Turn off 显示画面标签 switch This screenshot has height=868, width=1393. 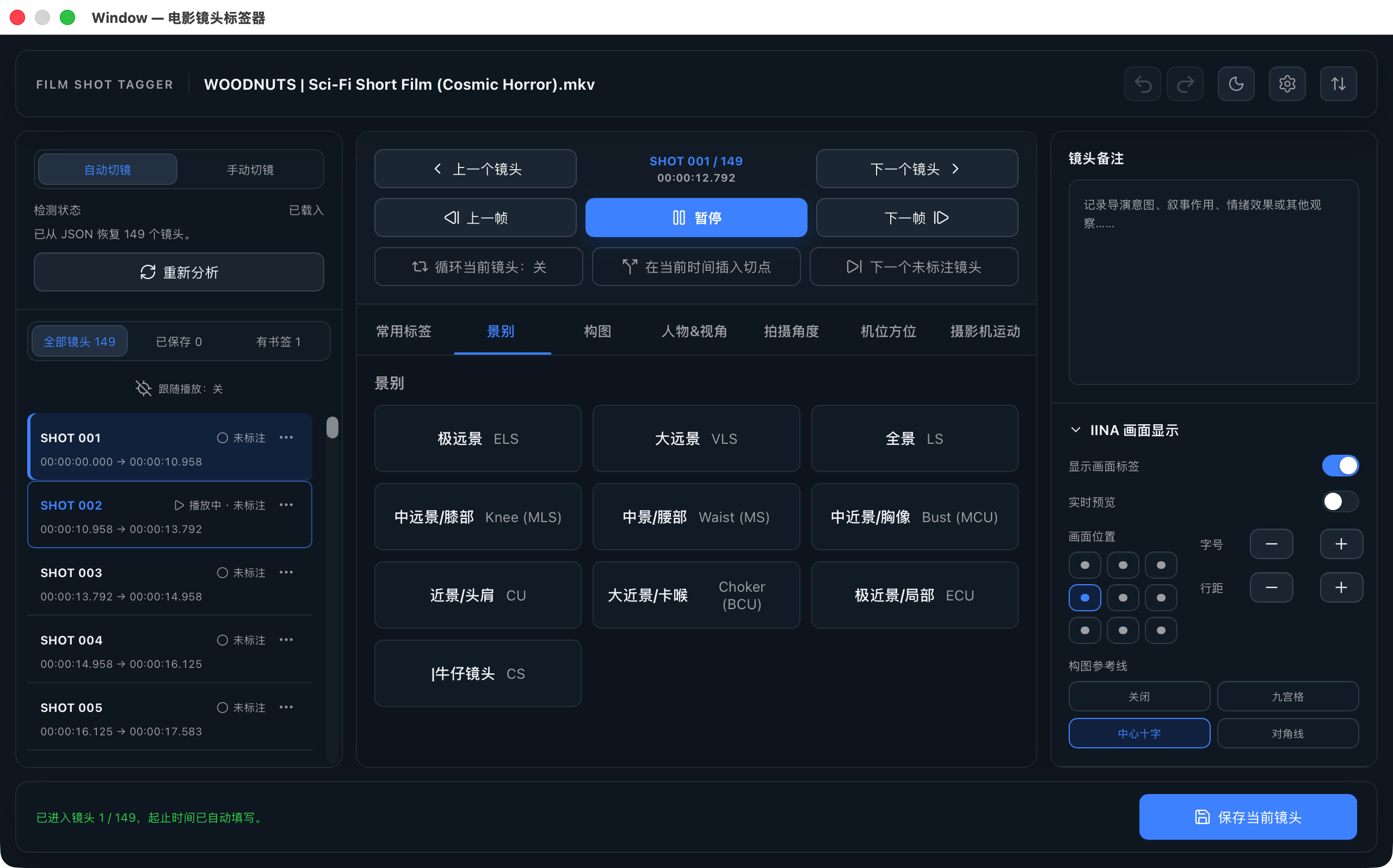coord(1340,466)
